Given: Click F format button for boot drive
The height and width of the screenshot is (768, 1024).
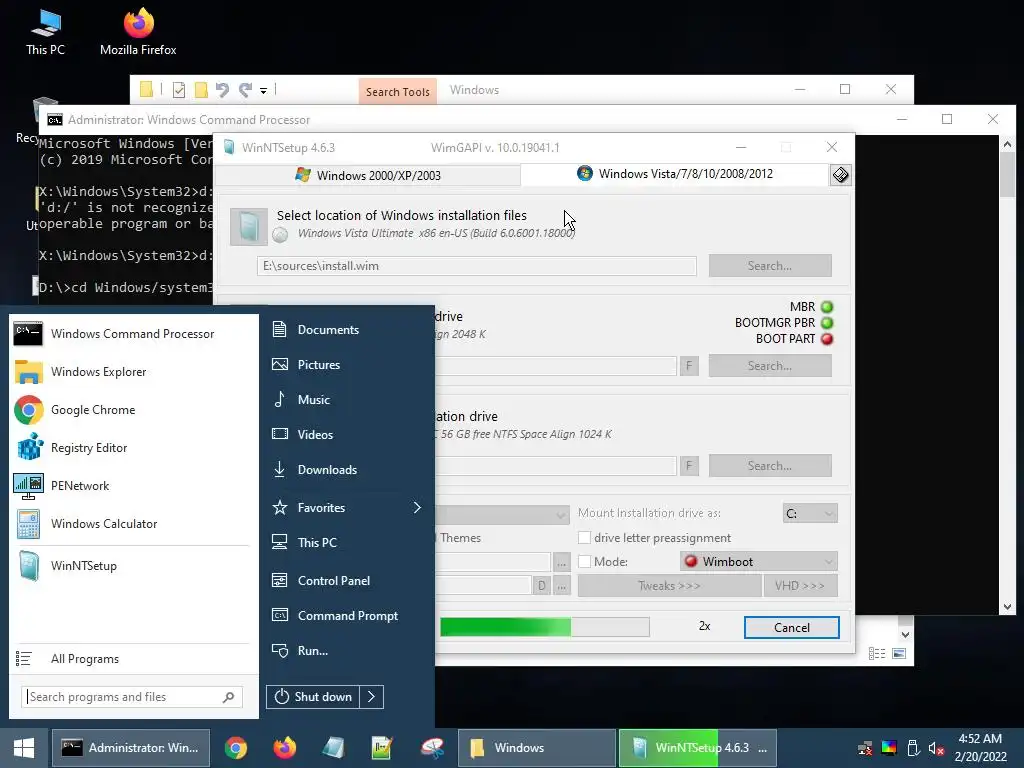Looking at the screenshot, I should click(x=689, y=366).
